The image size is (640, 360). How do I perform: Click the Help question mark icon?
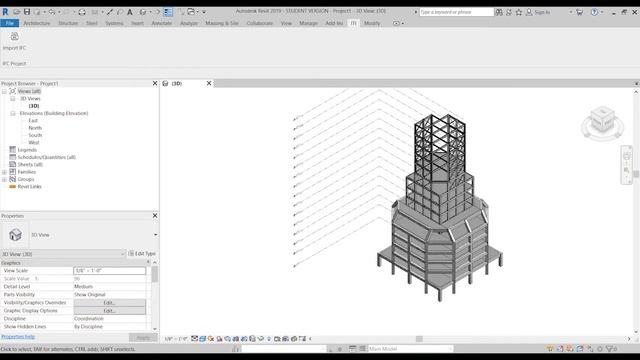(x=594, y=12)
